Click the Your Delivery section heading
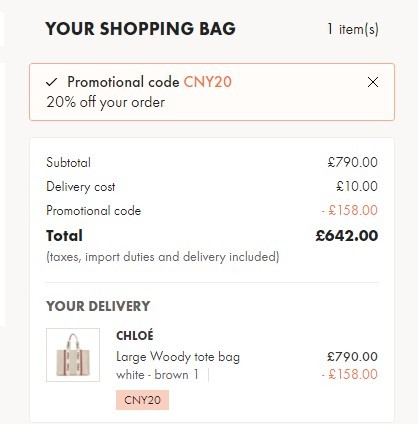This screenshot has width=418, height=424. point(98,306)
